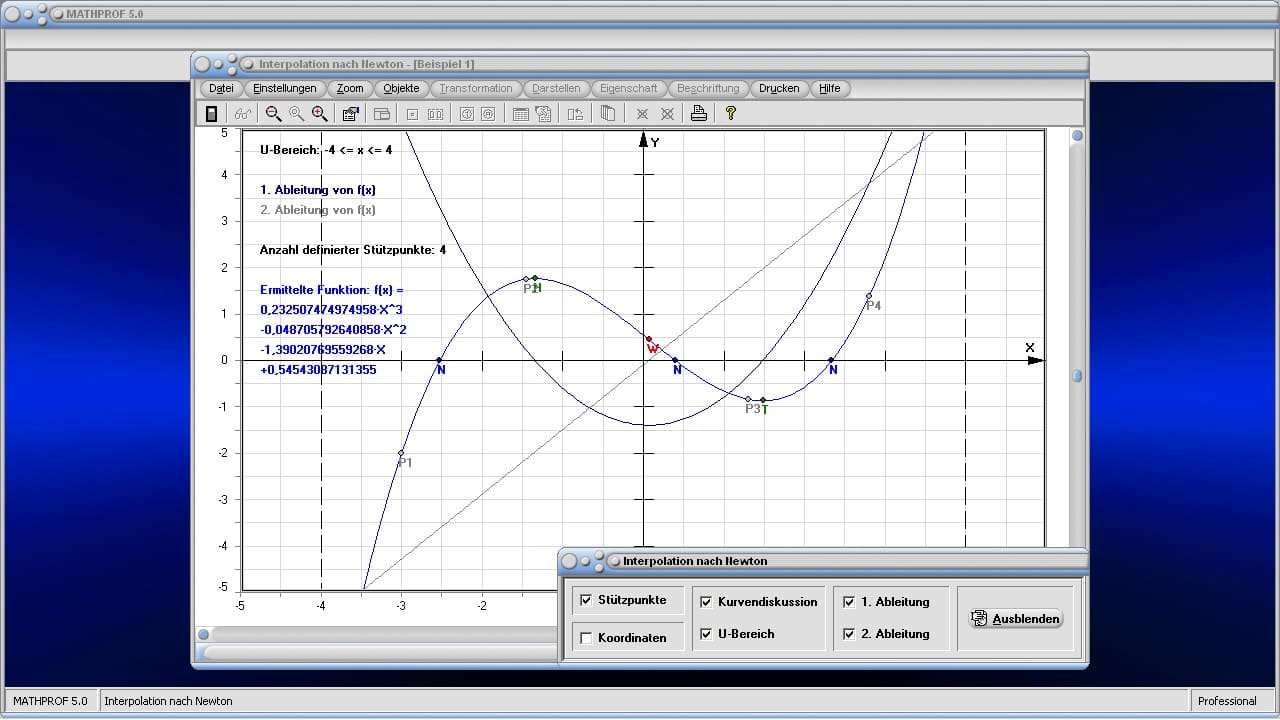Click the double frame toolbar icon
1280x720 pixels.
coord(435,114)
